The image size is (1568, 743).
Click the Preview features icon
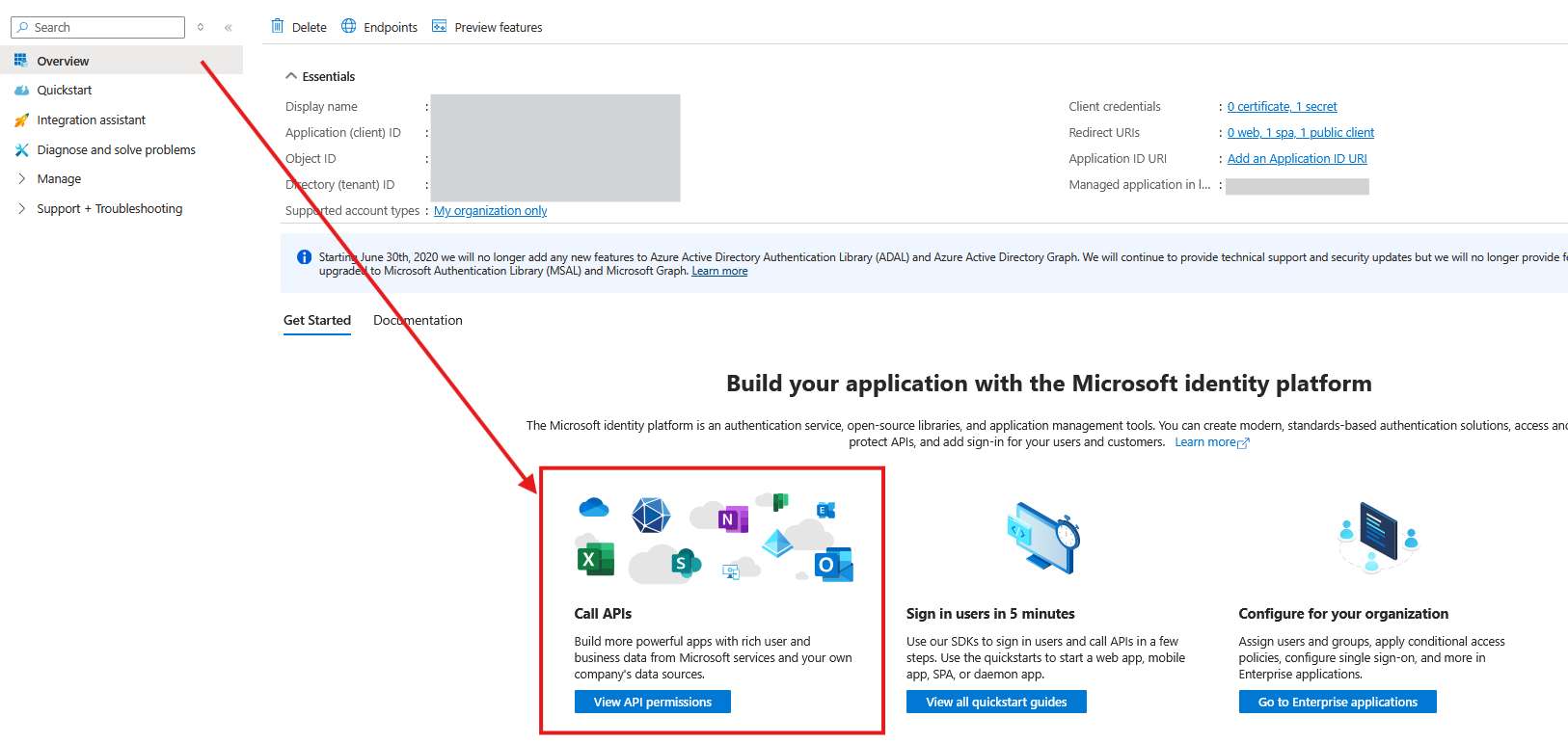[x=440, y=26]
